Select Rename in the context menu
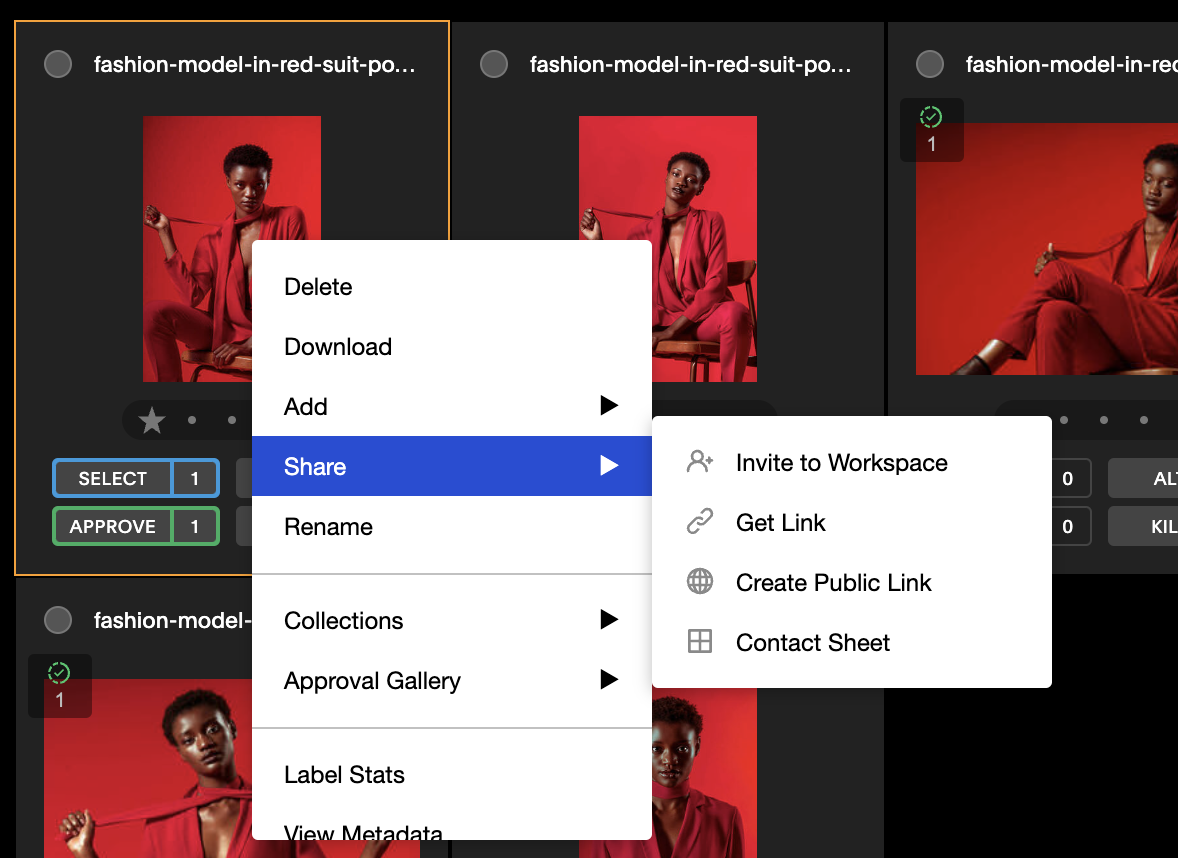This screenshot has width=1178, height=858. pyautogui.click(x=452, y=527)
